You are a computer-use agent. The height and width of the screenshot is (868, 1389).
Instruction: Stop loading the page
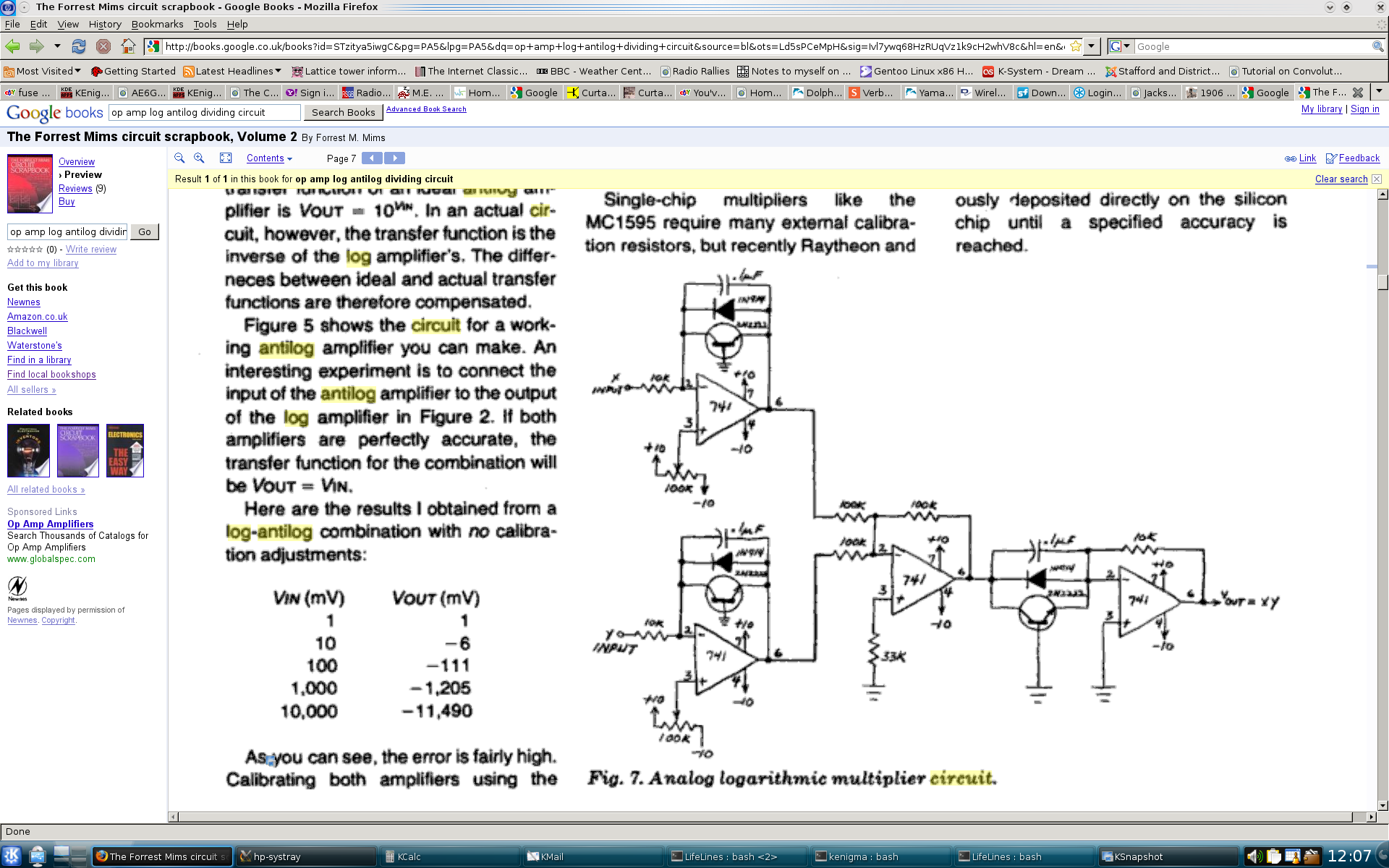coord(103,46)
